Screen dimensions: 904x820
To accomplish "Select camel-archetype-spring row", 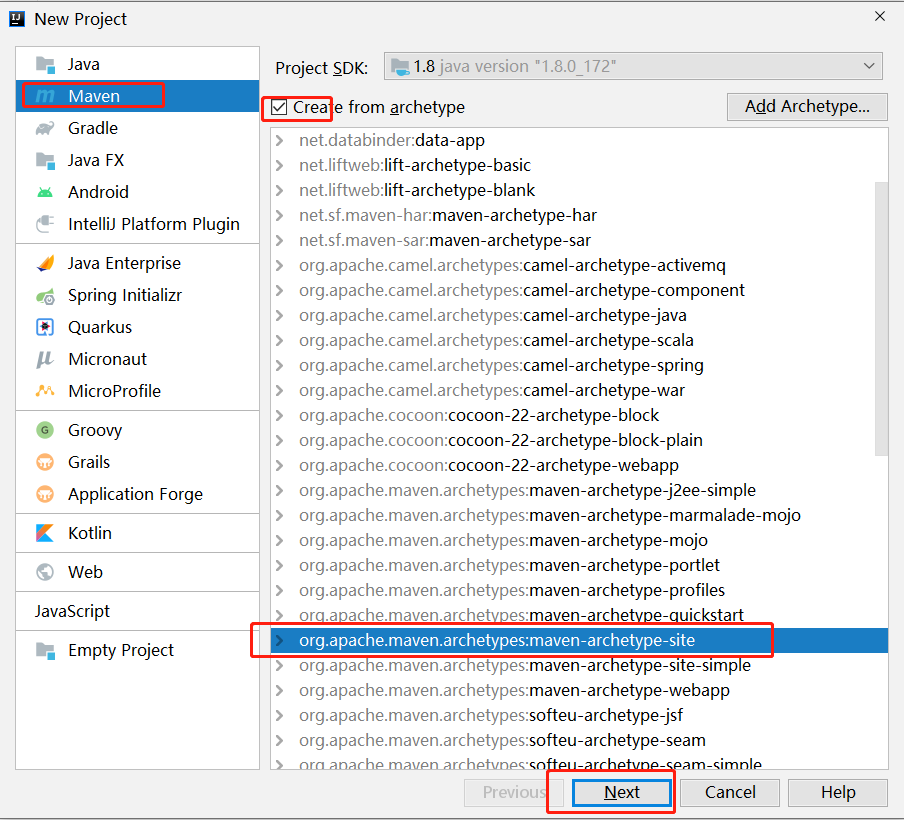I will pos(579,366).
